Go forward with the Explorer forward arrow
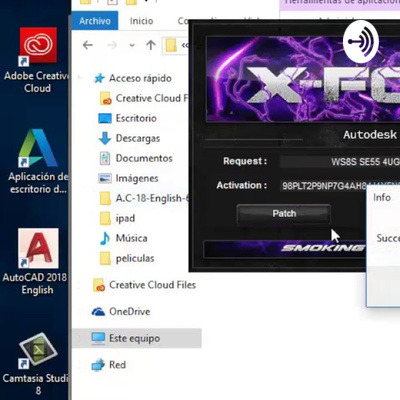The width and height of the screenshot is (400, 400). click(112, 45)
